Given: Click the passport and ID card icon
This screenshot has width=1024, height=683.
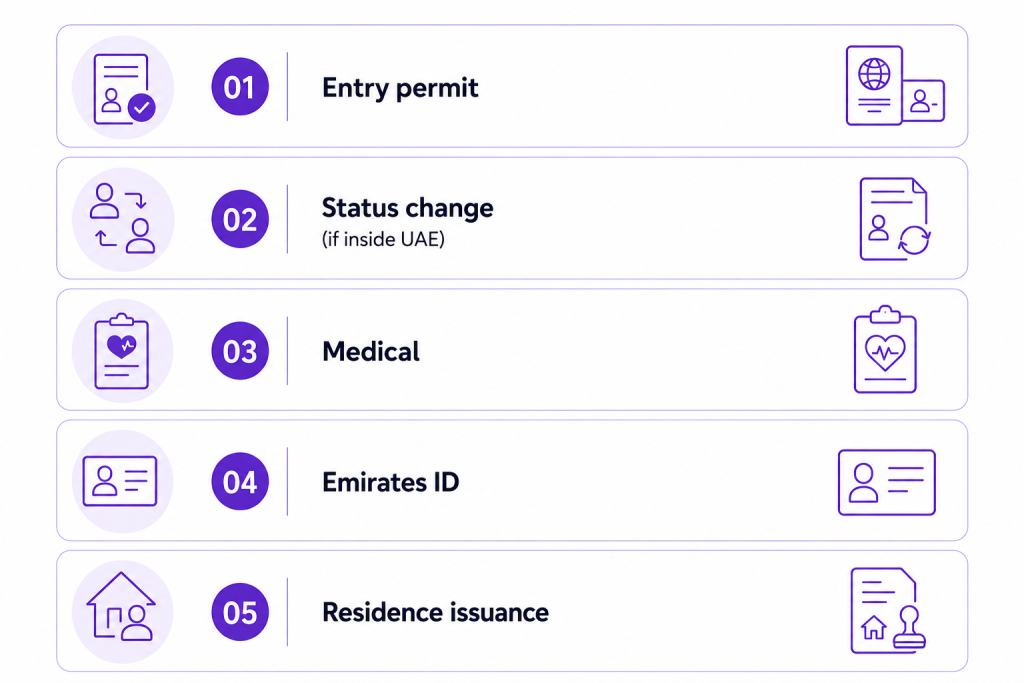Looking at the screenshot, I should coord(895,86).
